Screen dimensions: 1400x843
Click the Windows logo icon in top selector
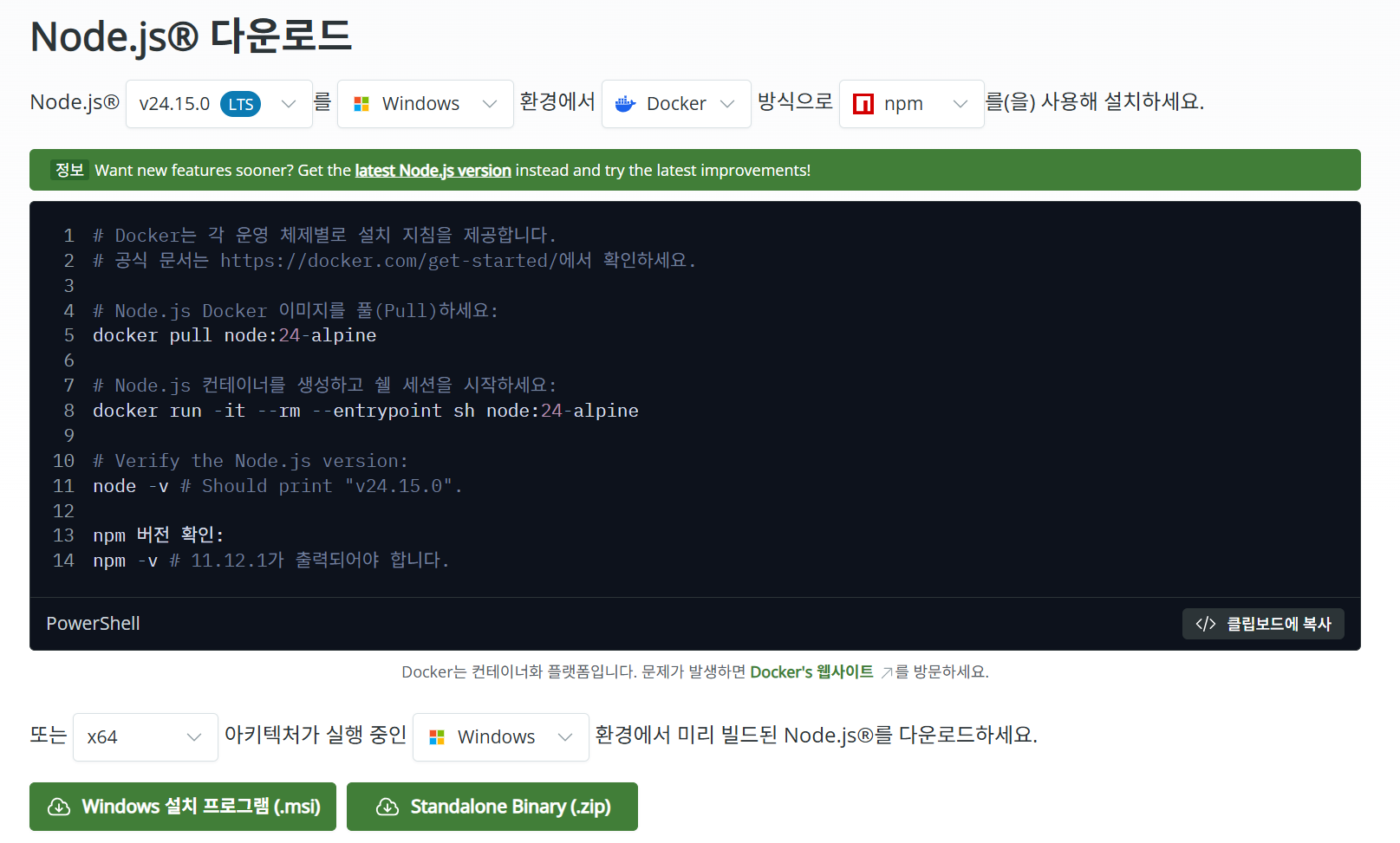pyautogui.click(x=361, y=104)
